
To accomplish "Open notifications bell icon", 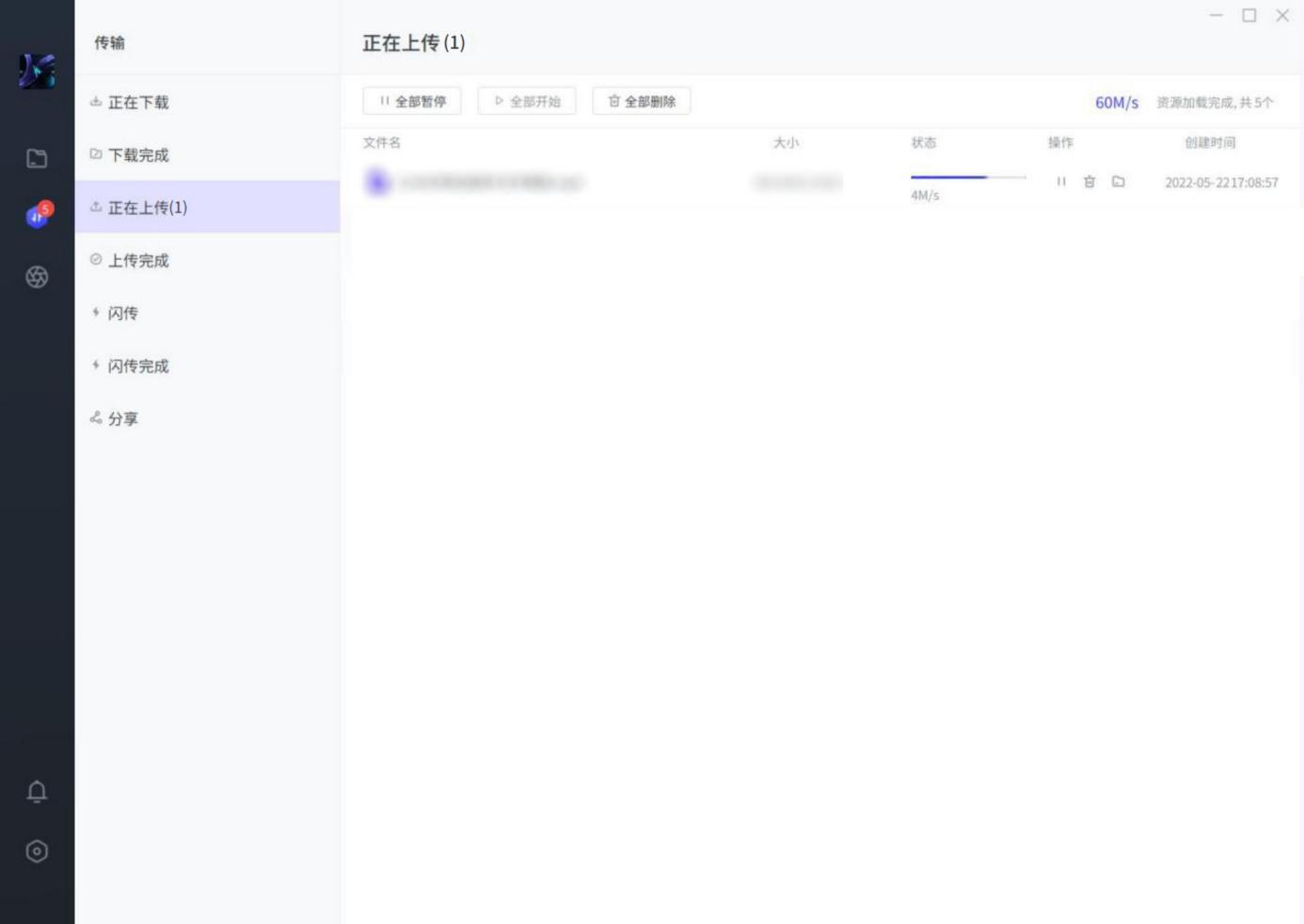I will [37, 791].
